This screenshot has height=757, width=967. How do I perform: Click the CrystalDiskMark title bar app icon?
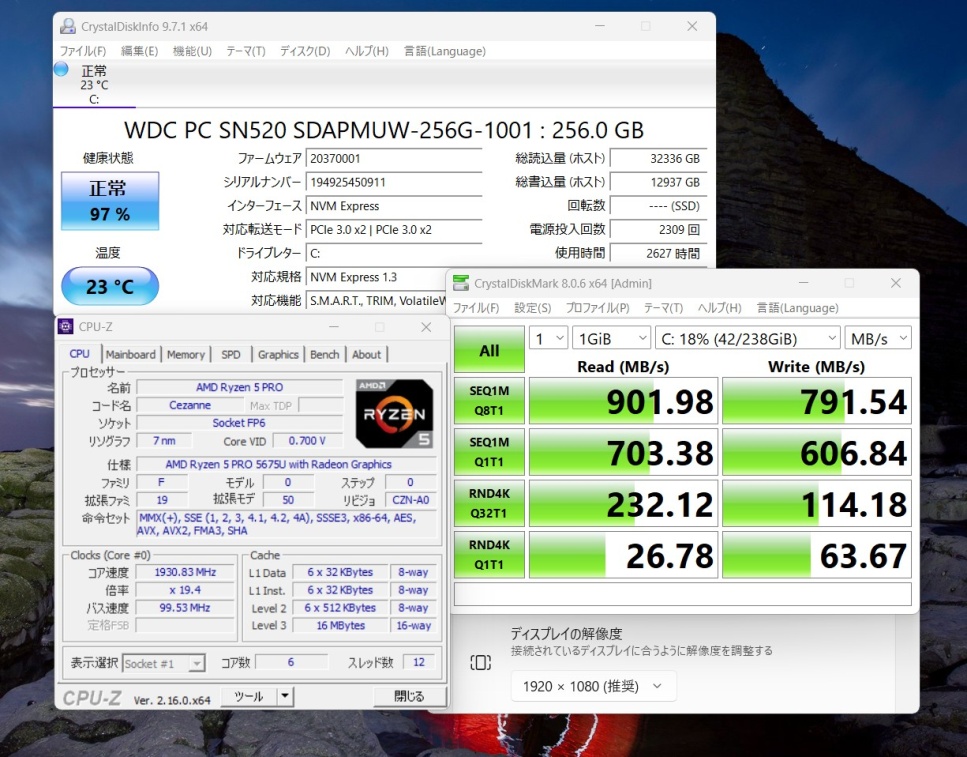point(461,283)
